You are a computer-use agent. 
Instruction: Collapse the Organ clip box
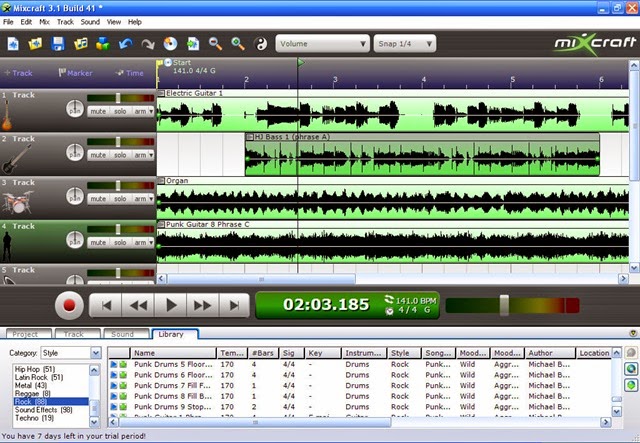pos(161,180)
